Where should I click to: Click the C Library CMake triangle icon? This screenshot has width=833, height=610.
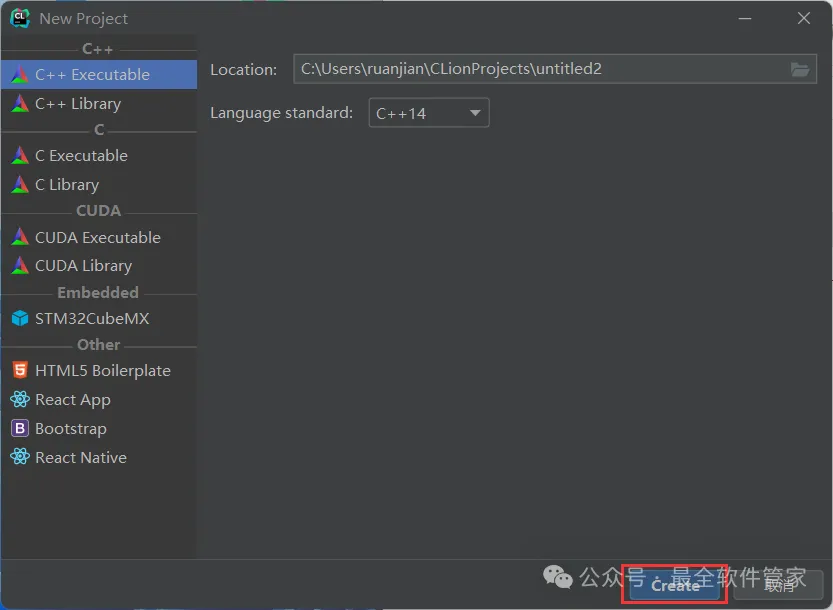pos(20,184)
